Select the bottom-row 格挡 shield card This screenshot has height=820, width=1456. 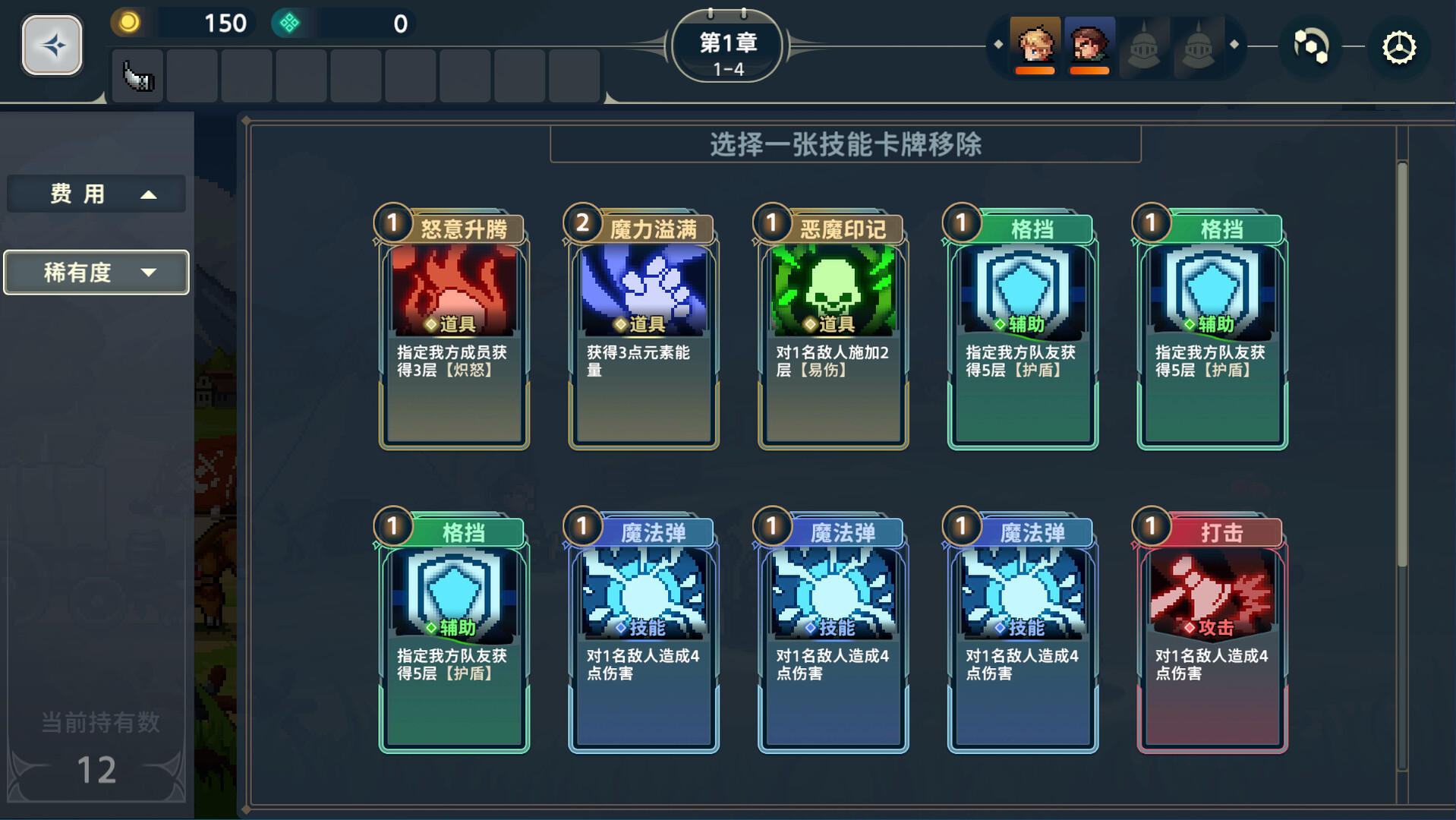[x=453, y=631]
